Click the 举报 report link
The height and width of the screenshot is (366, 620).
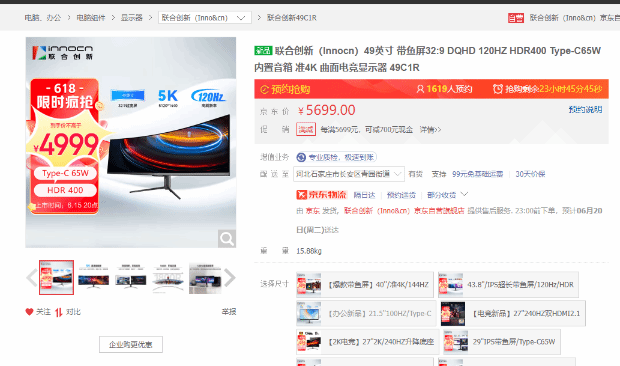click(x=229, y=312)
